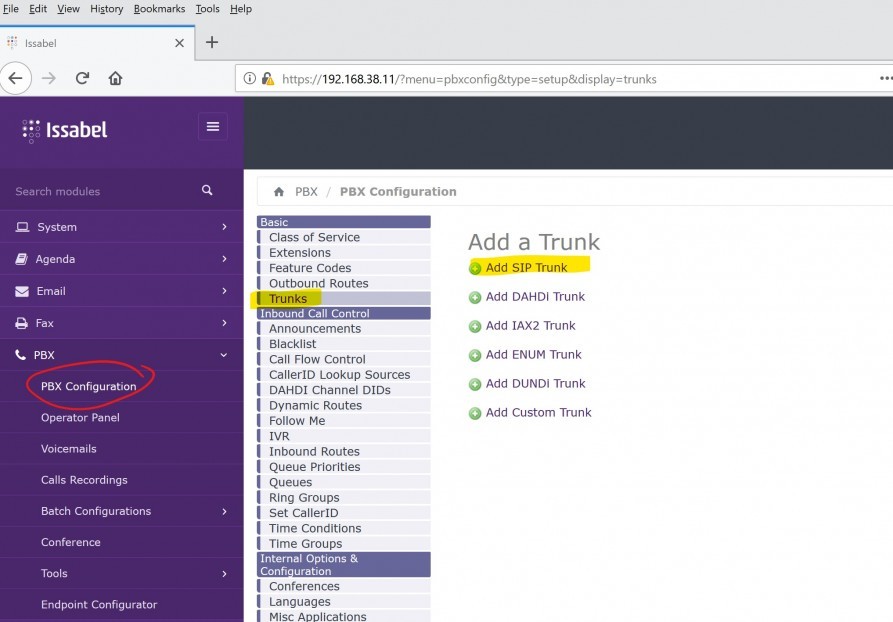Expand the System menu chevron

224,227
